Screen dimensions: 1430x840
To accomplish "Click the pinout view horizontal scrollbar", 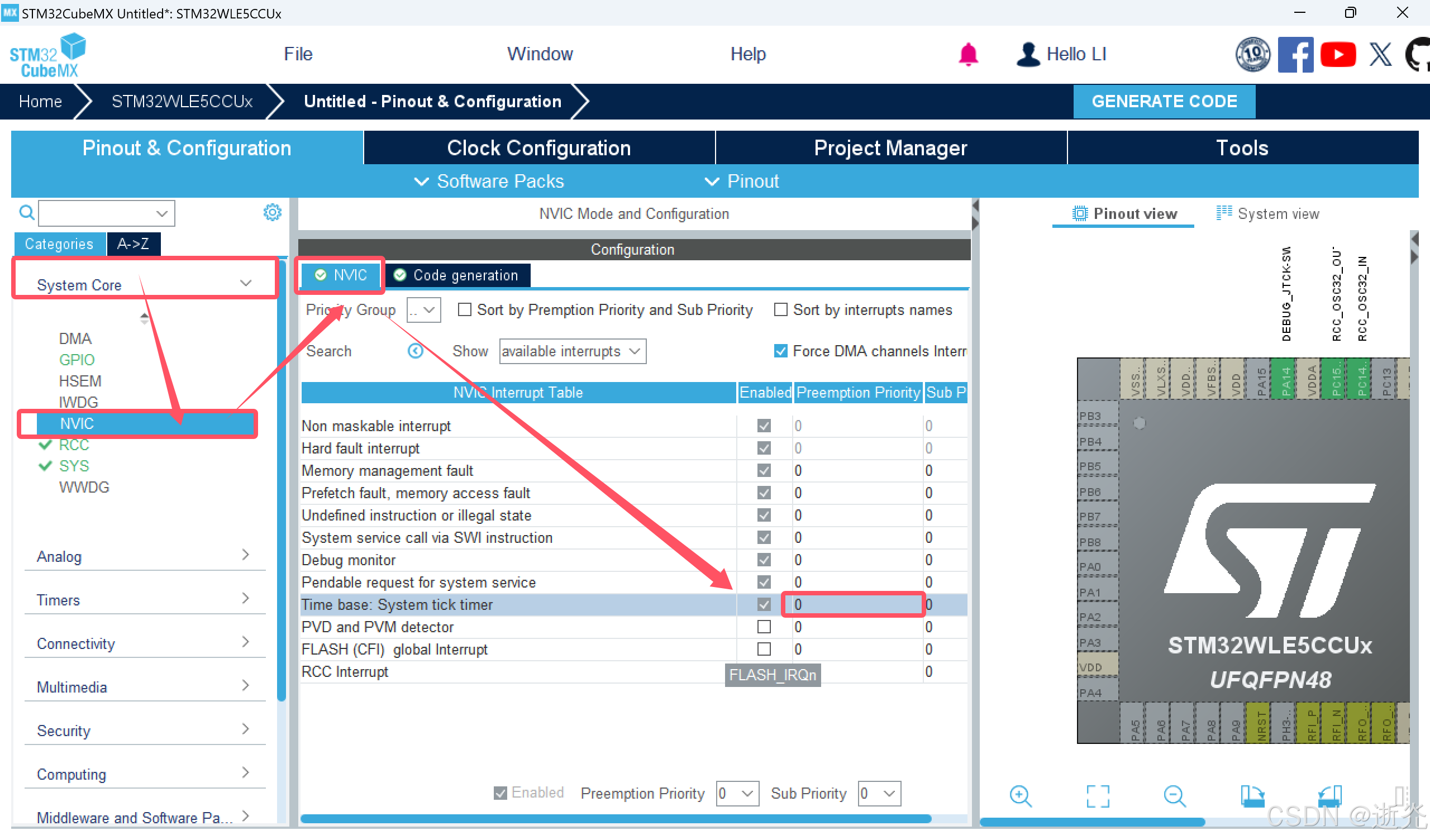I will pos(1092,821).
